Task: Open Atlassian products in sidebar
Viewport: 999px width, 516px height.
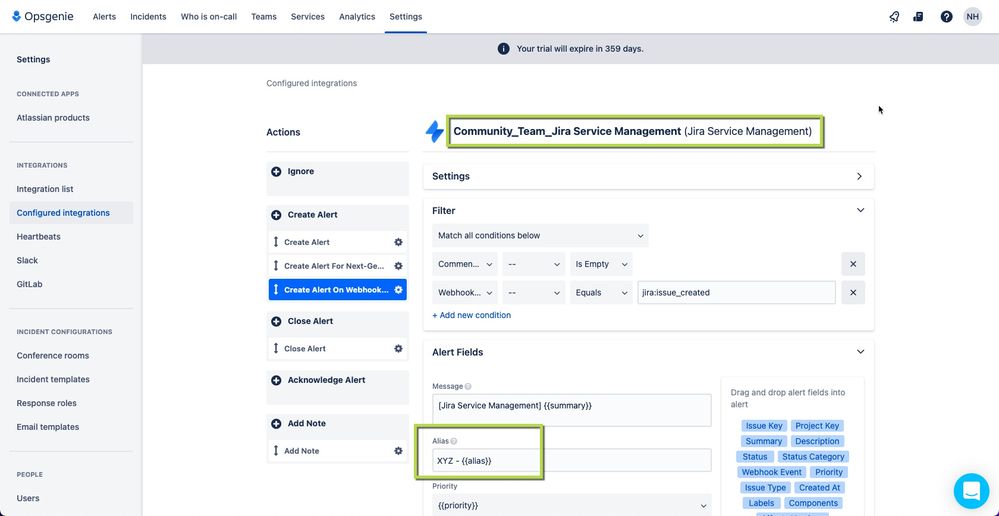Action: tap(53, 118)
